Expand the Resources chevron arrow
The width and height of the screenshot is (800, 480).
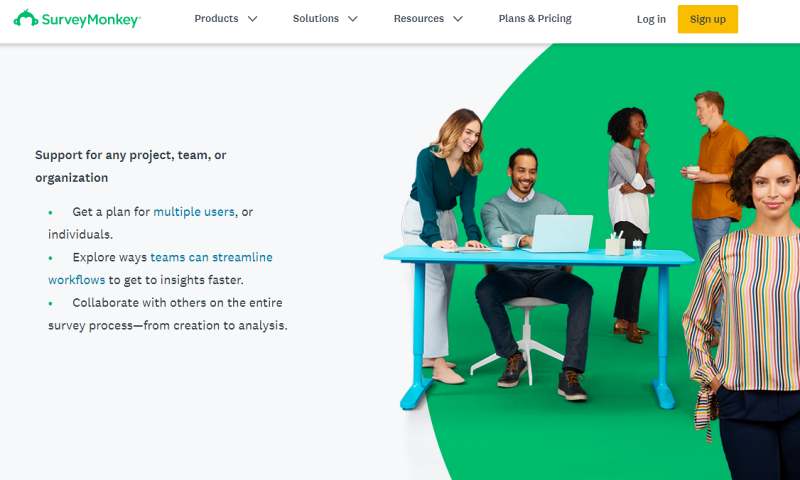[x=458, y=19]
